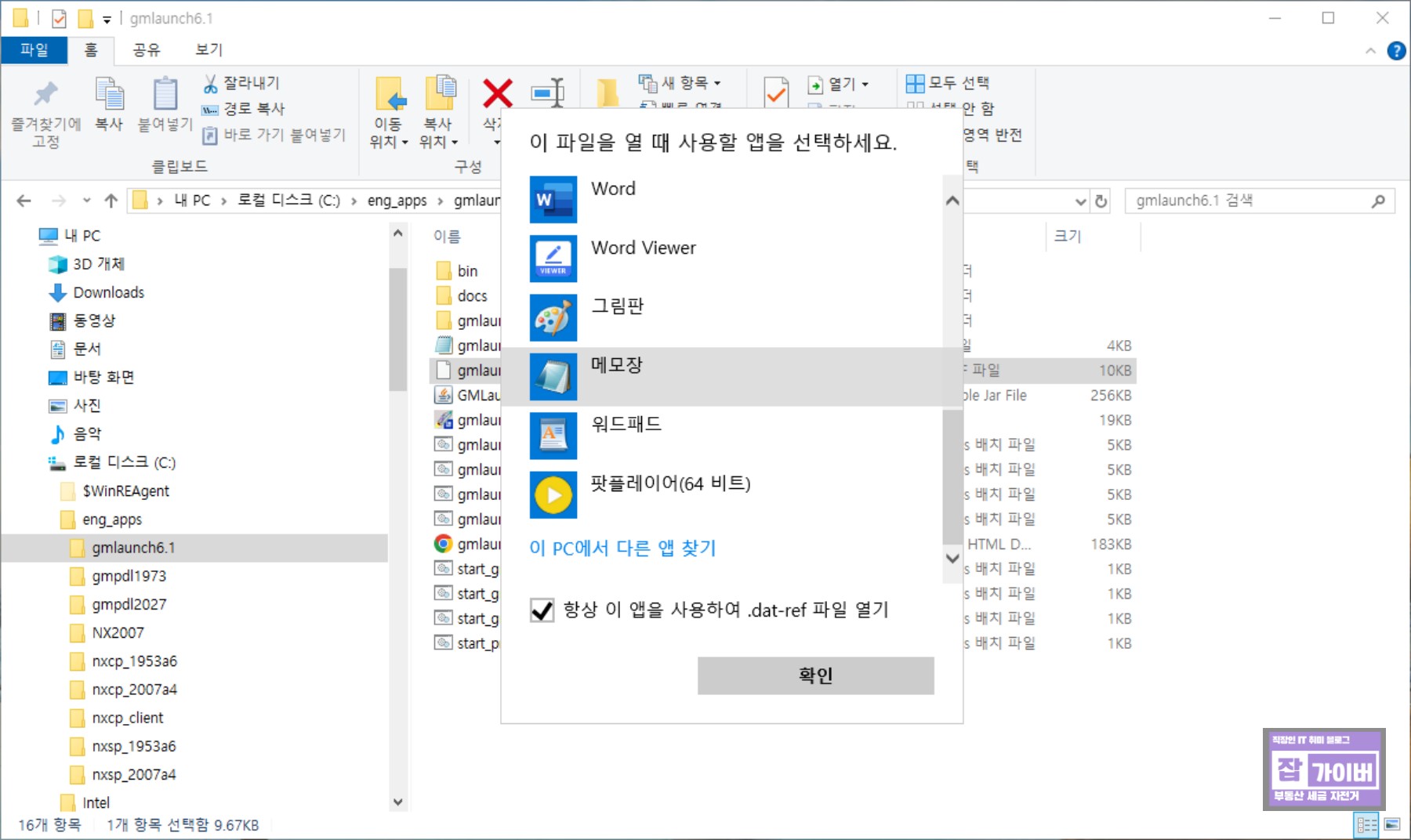Screen dimensions: 1411x840
Task: Click 바로 가기 붙여넣기 in ribbon
Action: pos(274,135)
